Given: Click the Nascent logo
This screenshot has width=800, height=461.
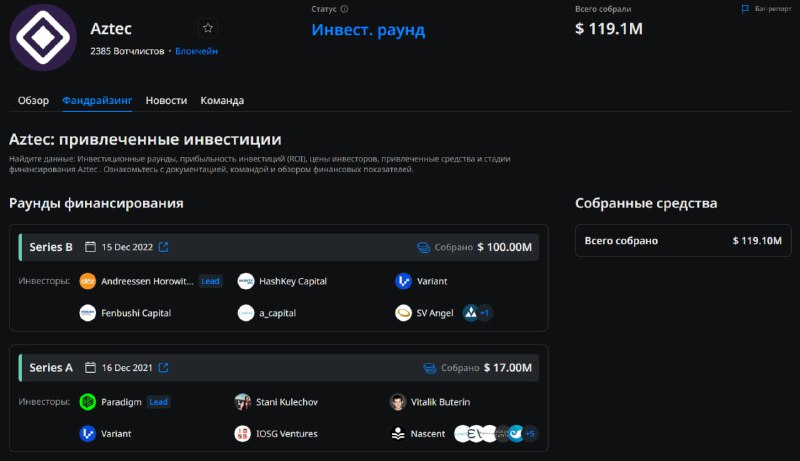Looking at the screenshot, I should tap(398, 433).
